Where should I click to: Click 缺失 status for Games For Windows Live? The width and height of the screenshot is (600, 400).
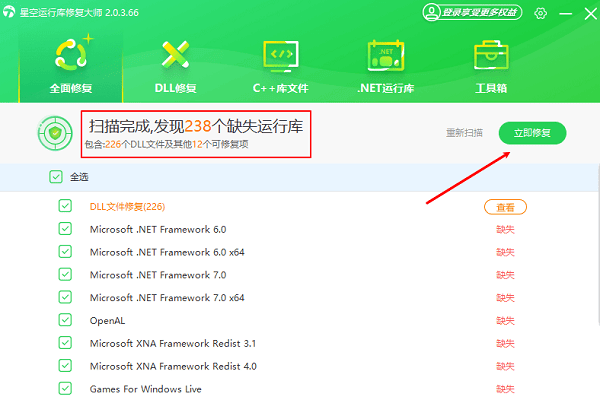tap(505, 389)
